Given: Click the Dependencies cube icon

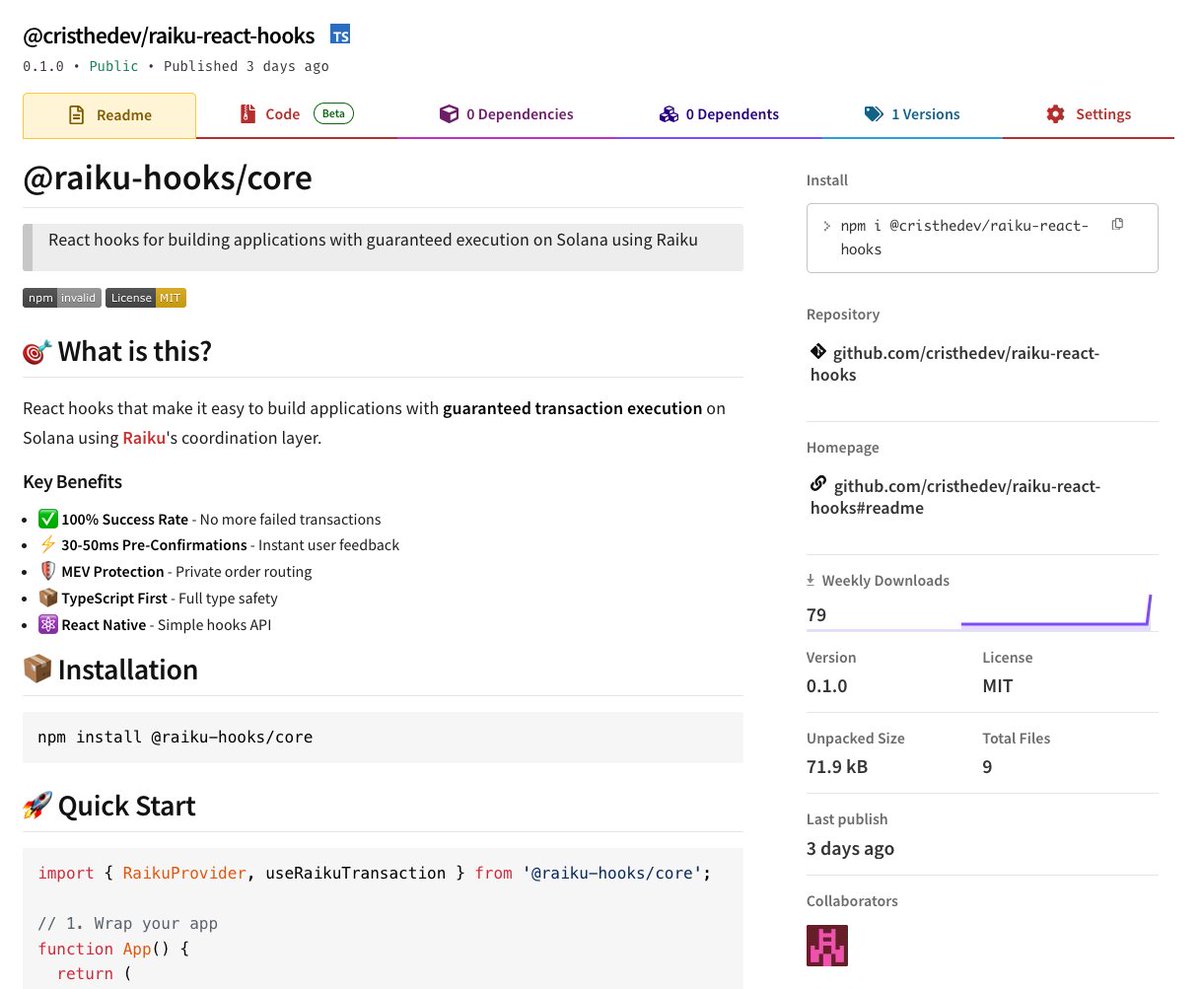Looking at the screenshot, I should (x=449, y=114).
